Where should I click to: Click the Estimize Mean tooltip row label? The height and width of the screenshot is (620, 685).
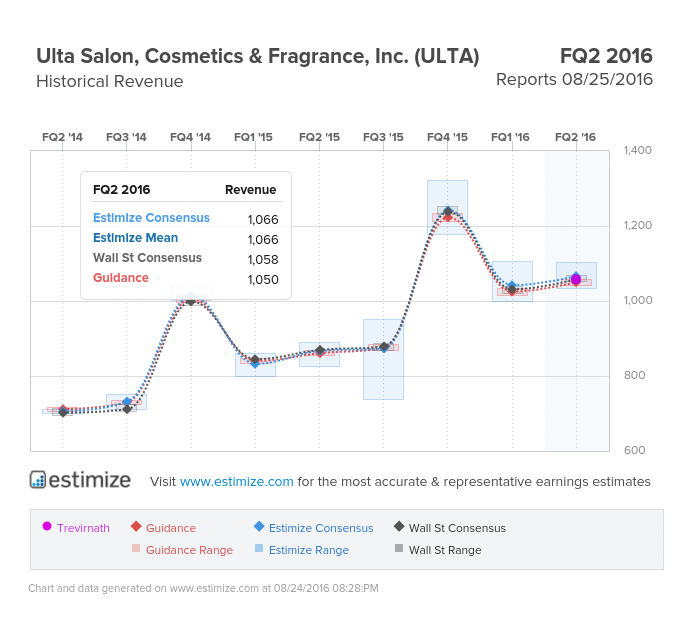tap(135, 238)
